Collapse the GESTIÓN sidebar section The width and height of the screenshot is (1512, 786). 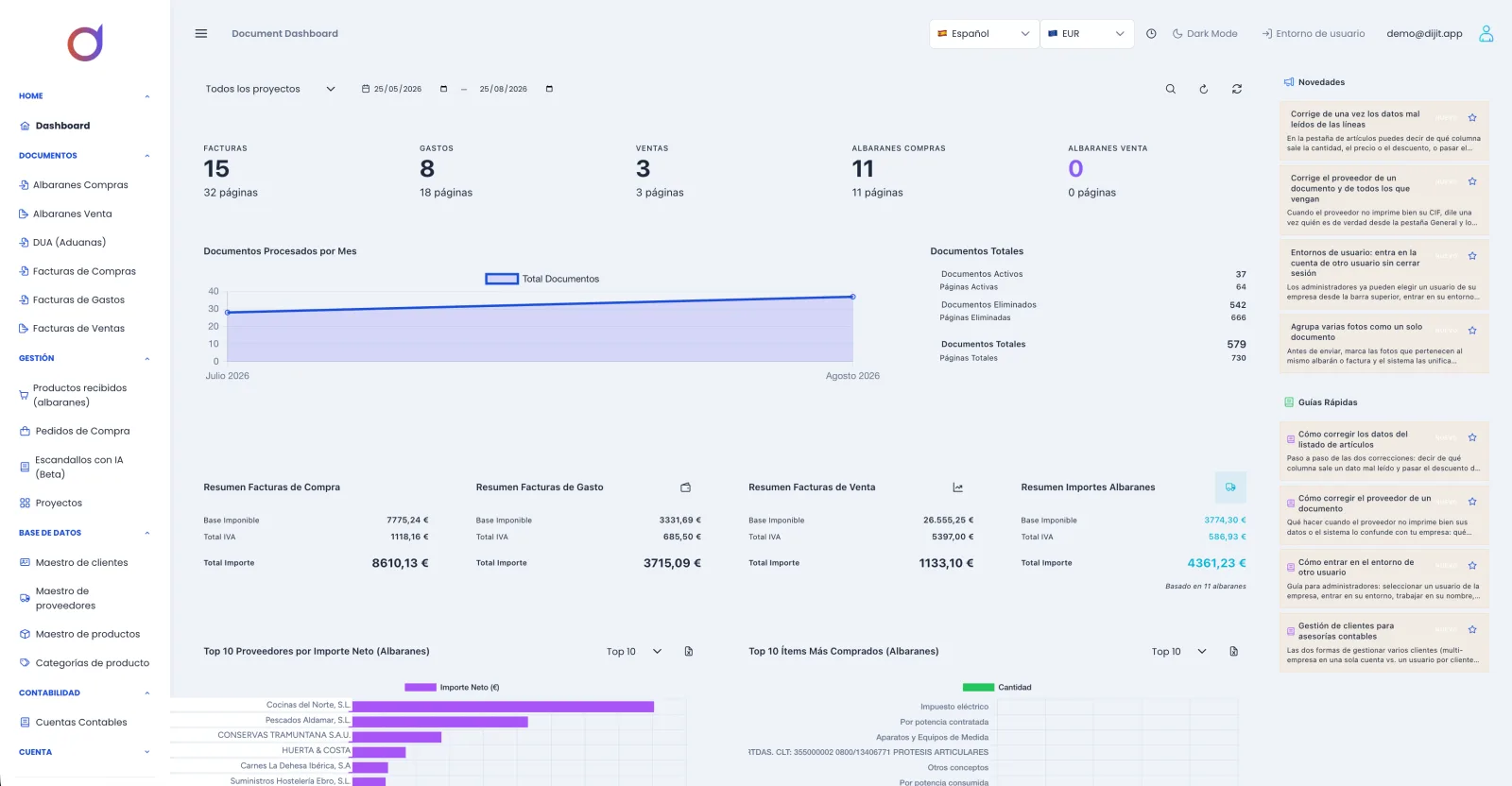84,358
